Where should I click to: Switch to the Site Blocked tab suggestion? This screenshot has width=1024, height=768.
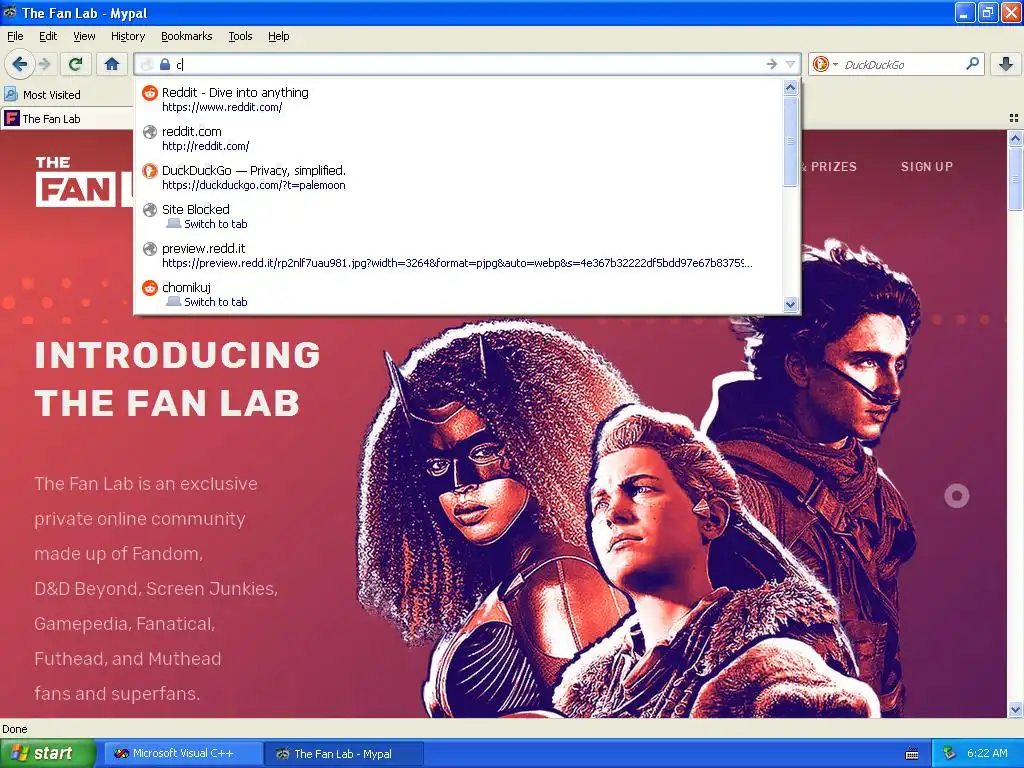click(x=458, y=216)
